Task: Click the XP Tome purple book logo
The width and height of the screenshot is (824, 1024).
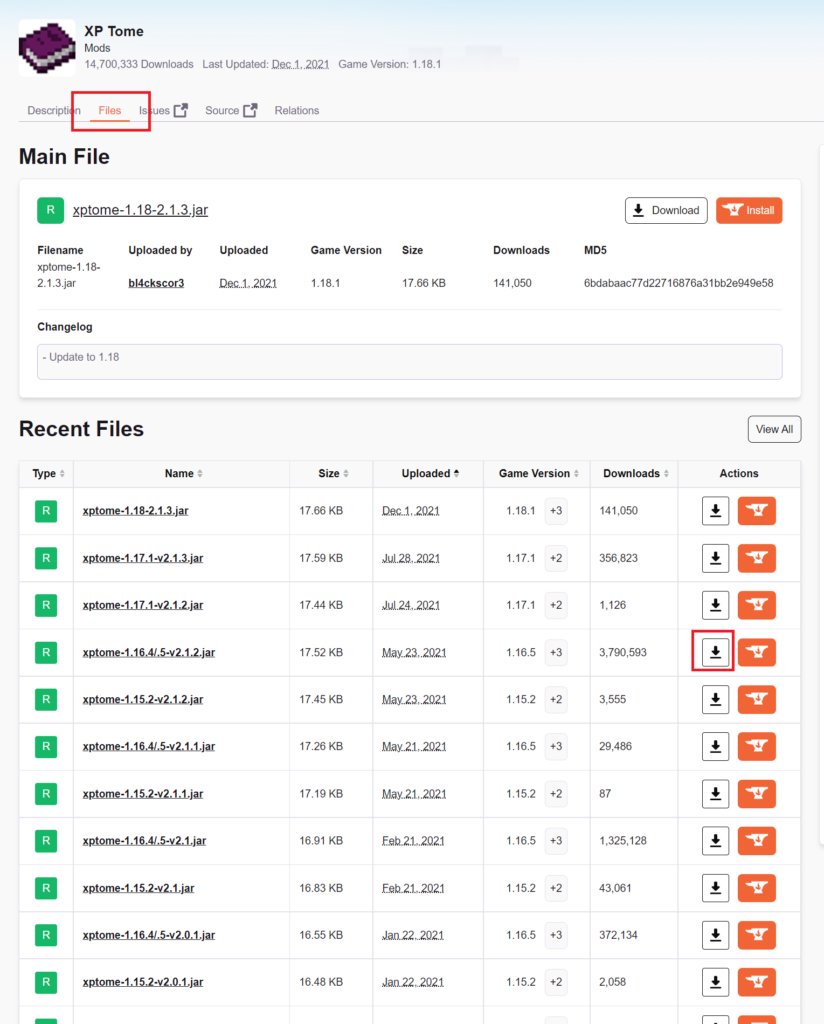Action: [x=47, y=48]
